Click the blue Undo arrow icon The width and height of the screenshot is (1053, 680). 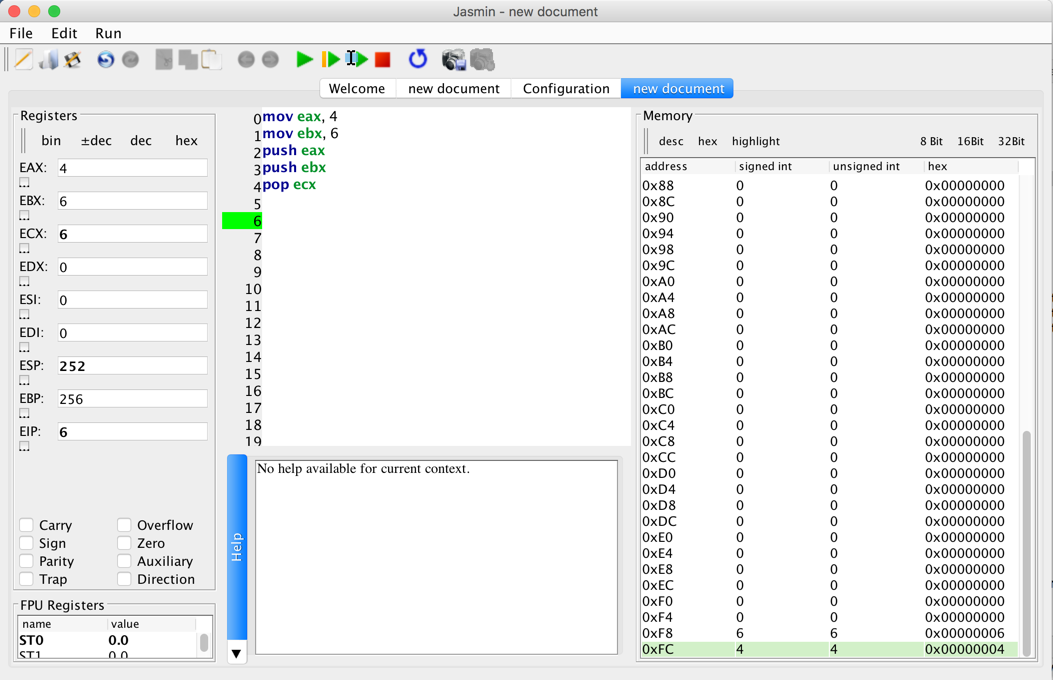click(x=105, y=60)
